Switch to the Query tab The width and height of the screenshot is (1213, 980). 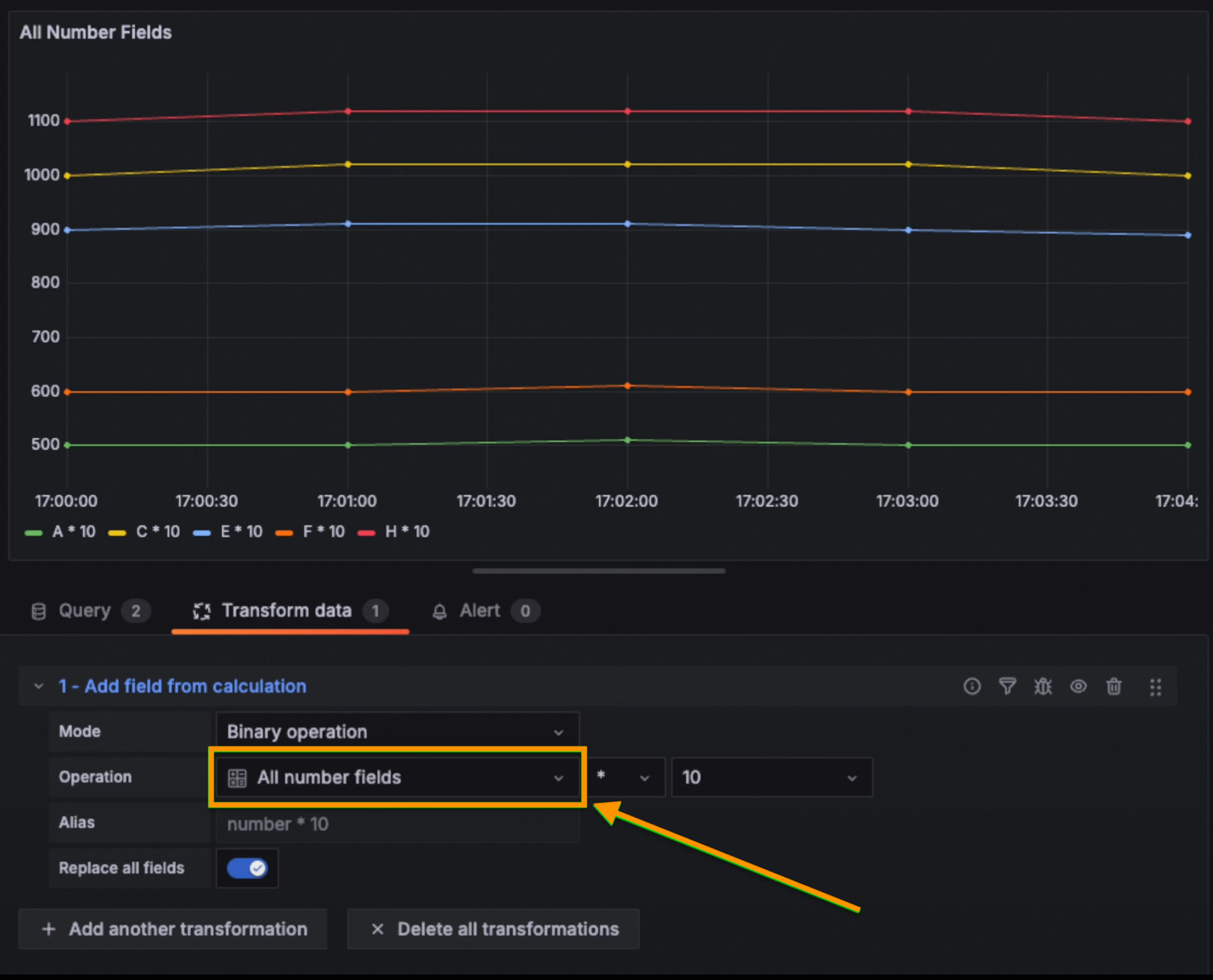pyautogui.click(x=89, y=611)
